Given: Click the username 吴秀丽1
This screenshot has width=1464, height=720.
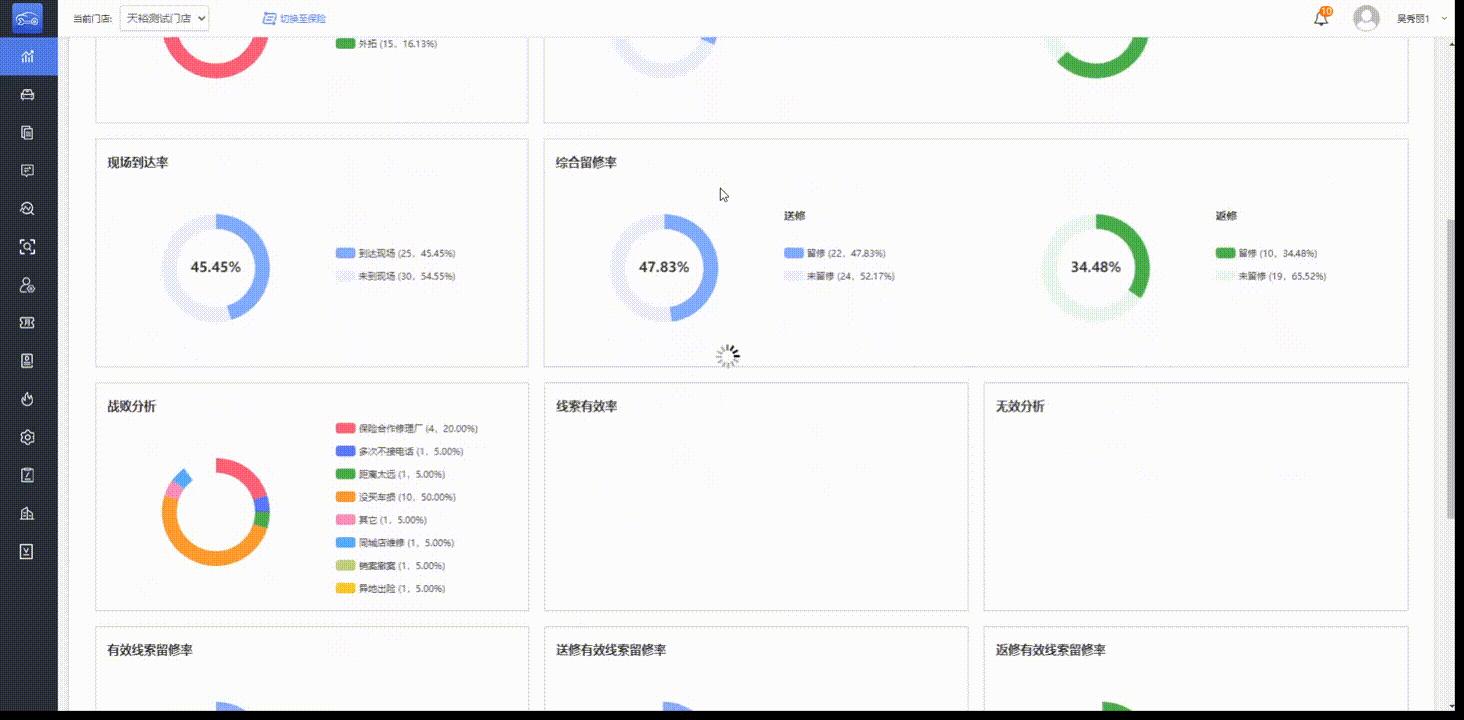Looking at the screenshot, I should [x=1414, y=17].
